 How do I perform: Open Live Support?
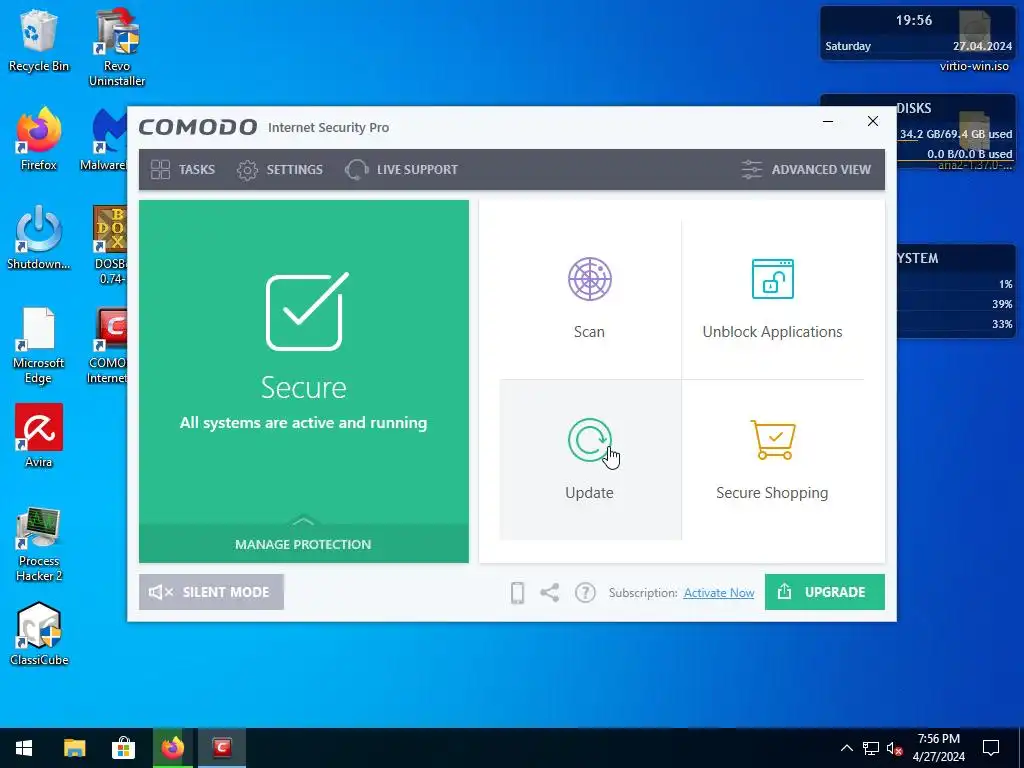pyautogui.click(x=401, y=170)
